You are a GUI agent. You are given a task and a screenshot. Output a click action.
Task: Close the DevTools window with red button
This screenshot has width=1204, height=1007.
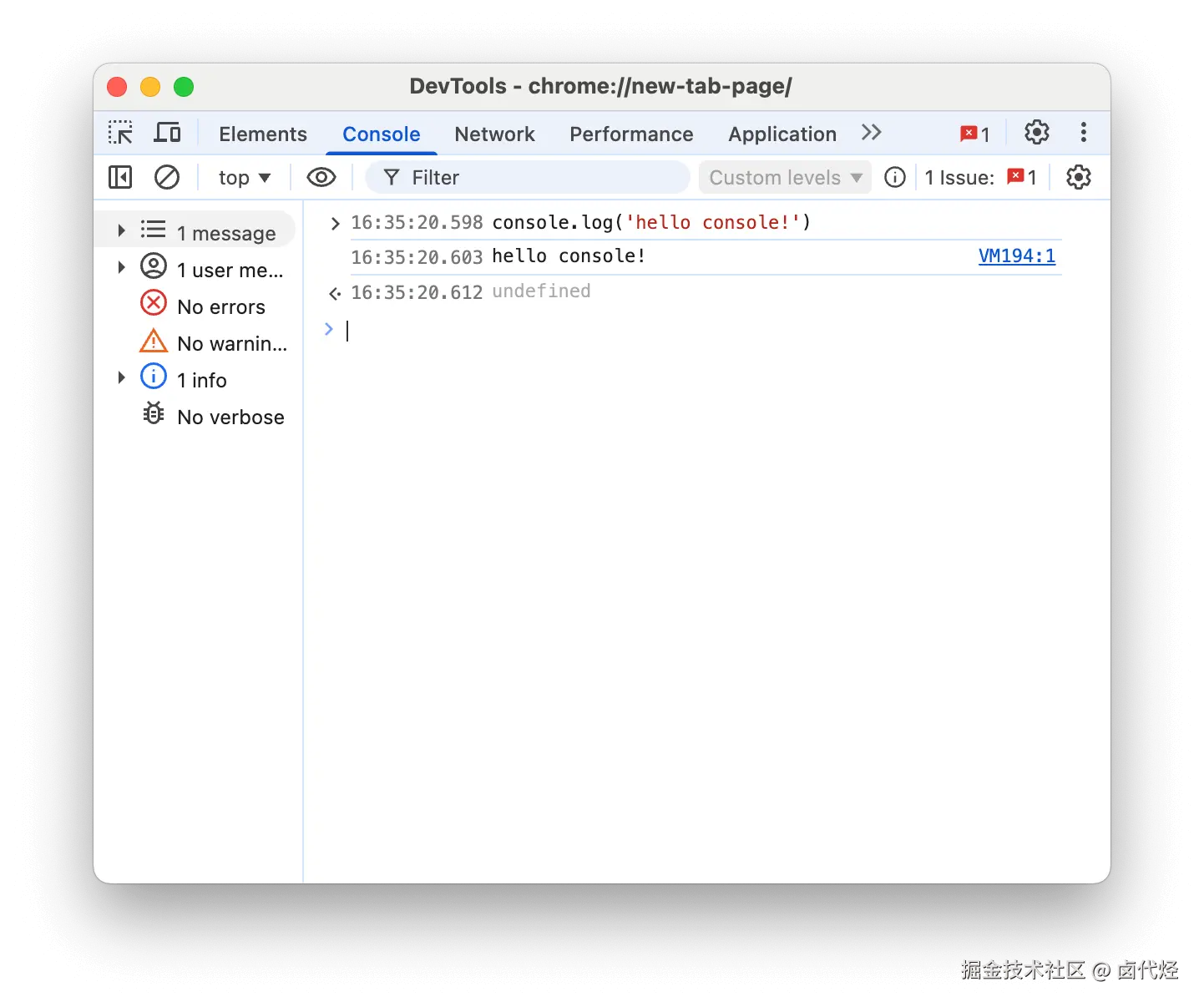tap(117, 87)
